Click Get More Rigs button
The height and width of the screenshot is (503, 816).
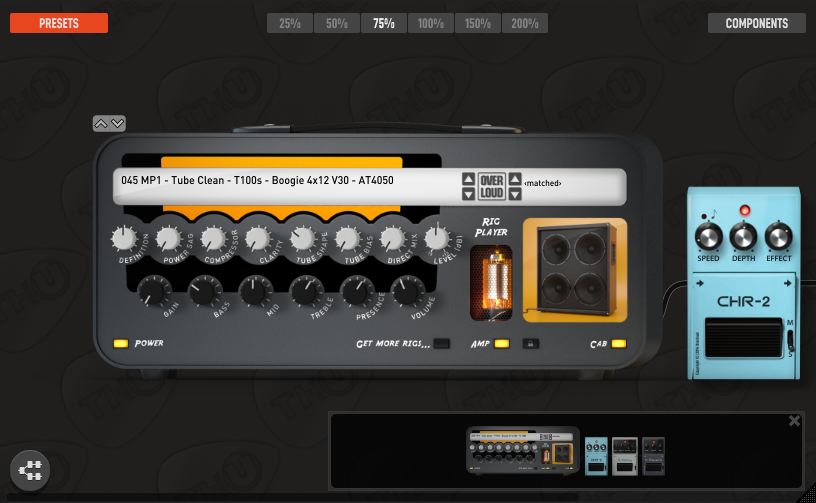(x=441, y=343)
